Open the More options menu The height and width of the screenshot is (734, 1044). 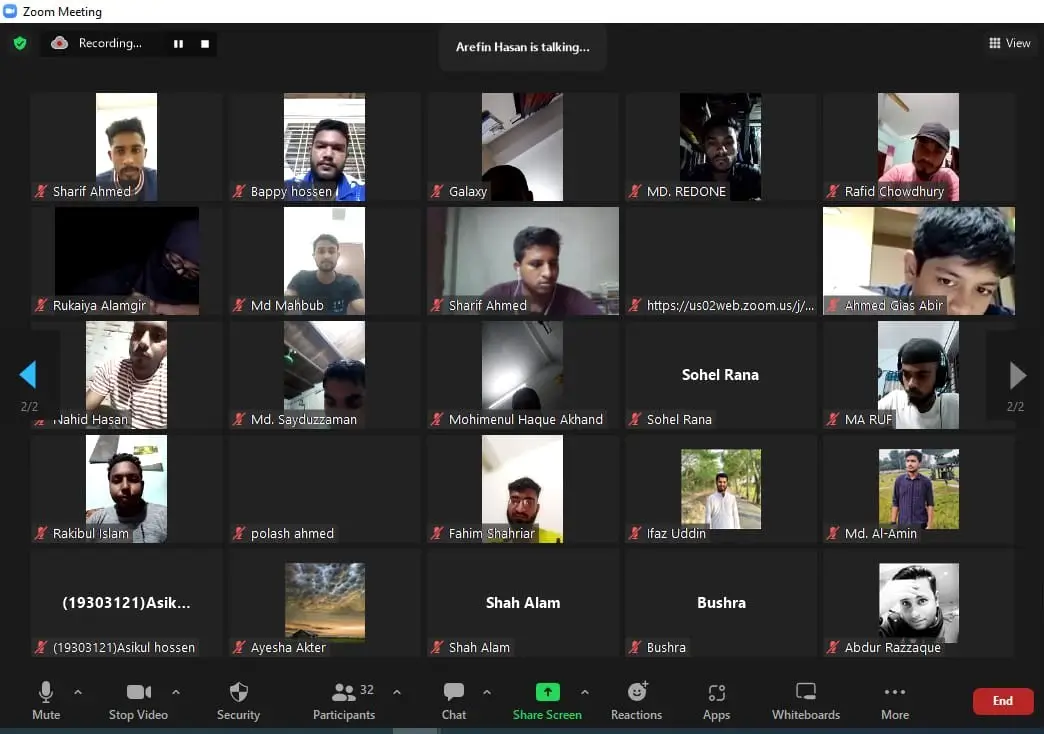pos(895,700)
